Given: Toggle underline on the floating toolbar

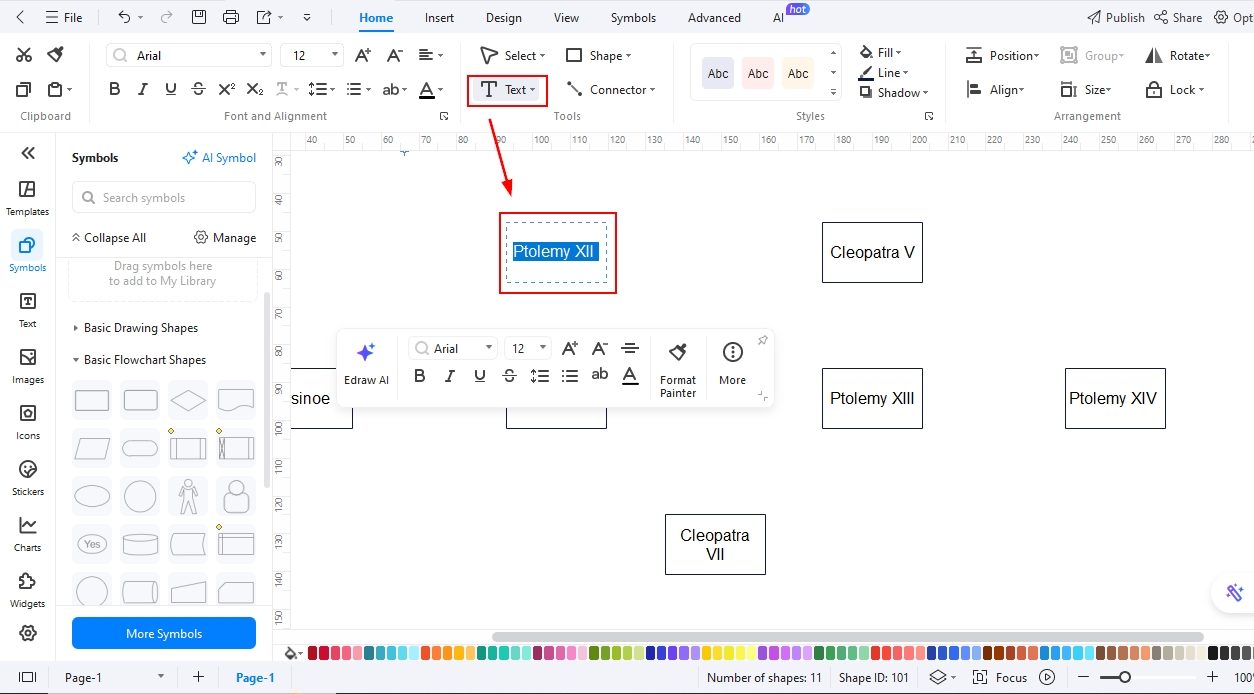Looking at the screenshot, I should click(479, 376).
